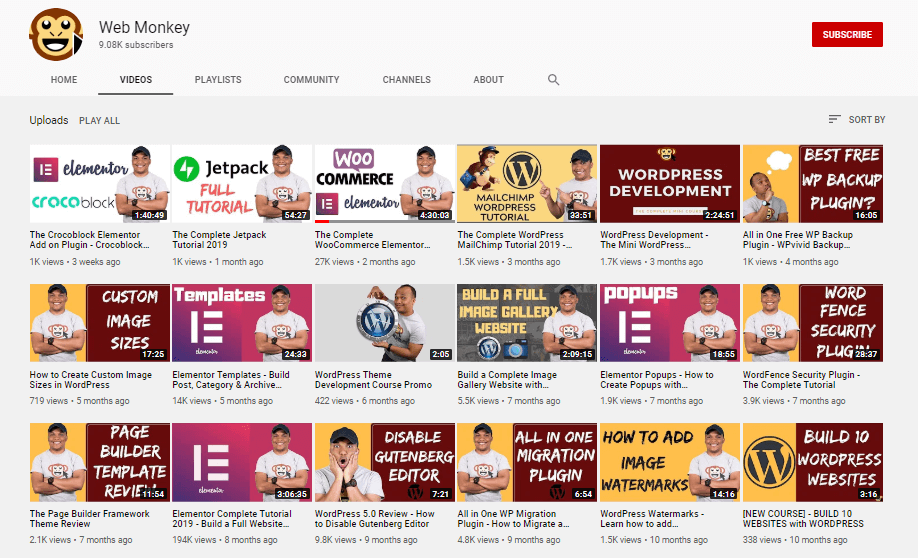This screenshot has width=918, height=558.
Task: Open the Page Builder Template Review thumbnail
Action: click(x=100, y=462)
